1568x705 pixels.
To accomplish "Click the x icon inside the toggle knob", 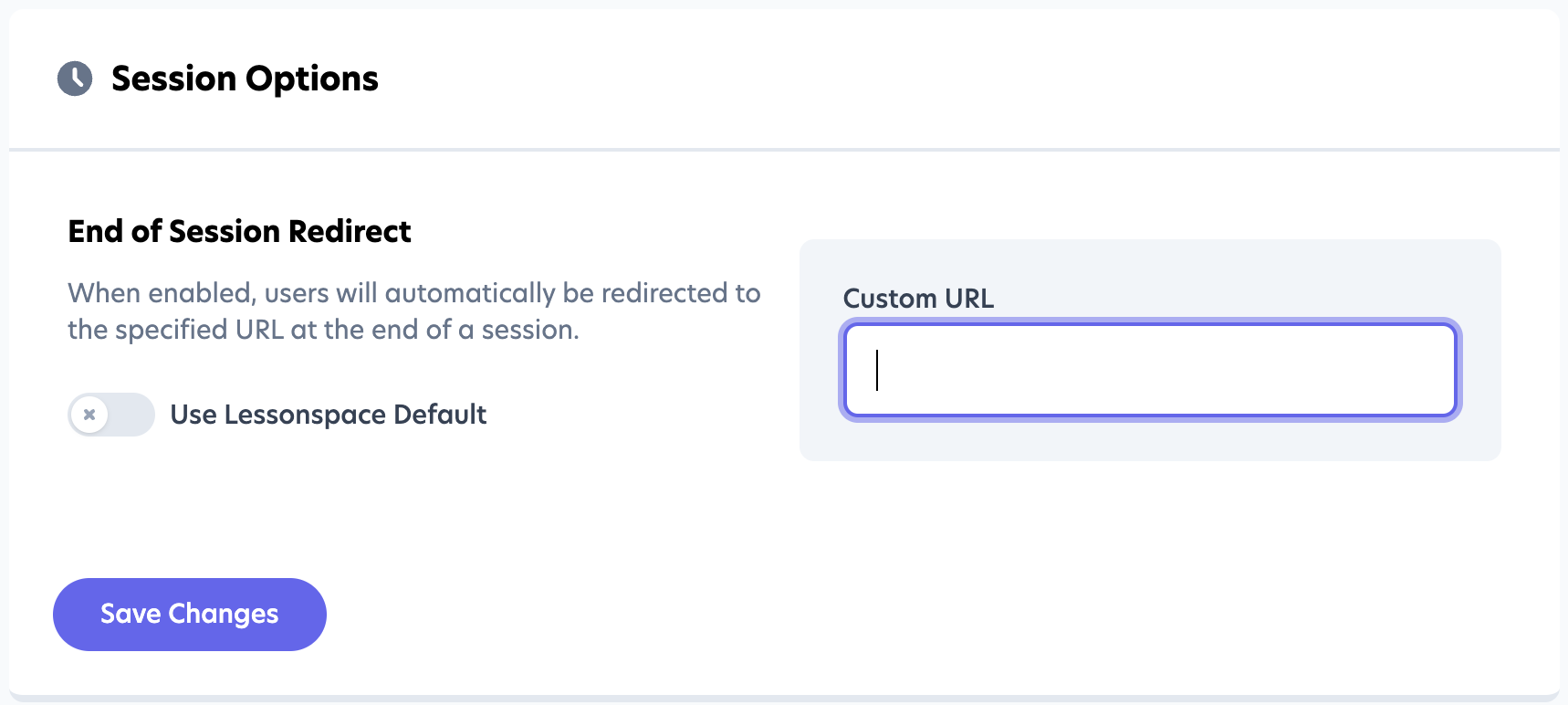I will pos(89,415).
